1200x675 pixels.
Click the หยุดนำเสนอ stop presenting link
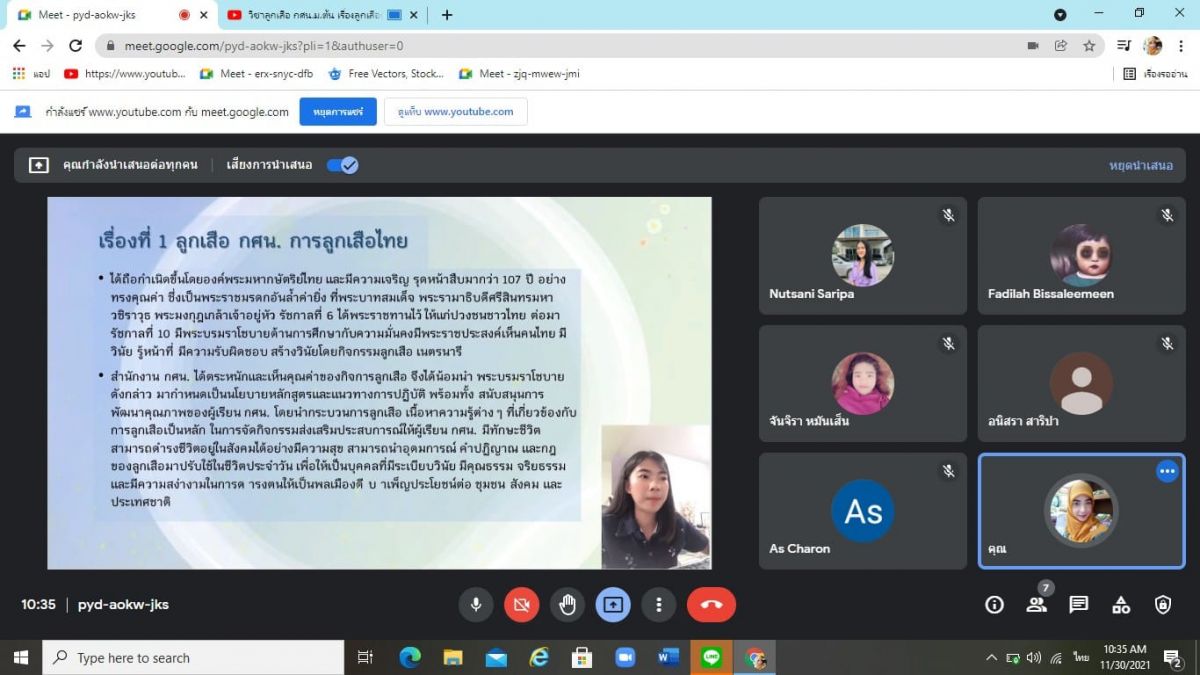coord(1140,165)
